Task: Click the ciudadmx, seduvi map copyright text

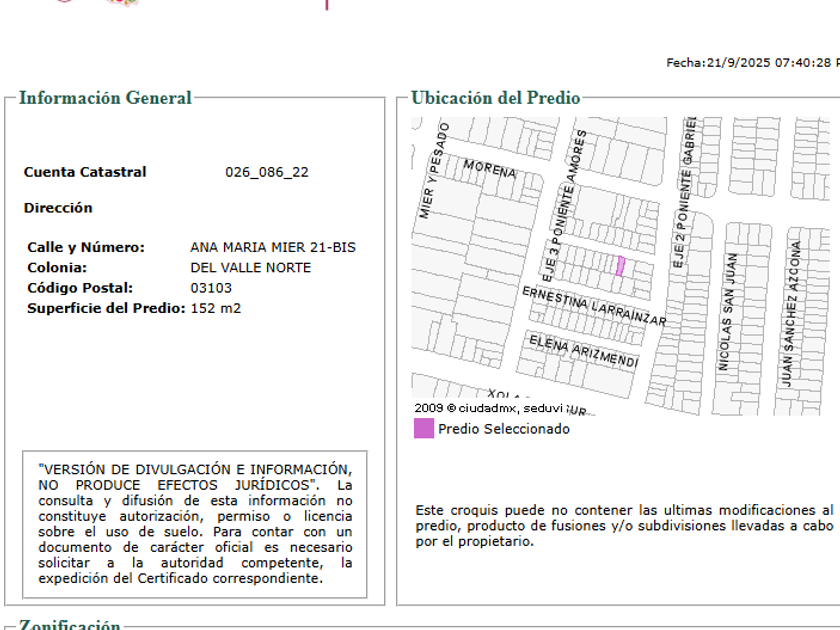Action: pos(489,408)
